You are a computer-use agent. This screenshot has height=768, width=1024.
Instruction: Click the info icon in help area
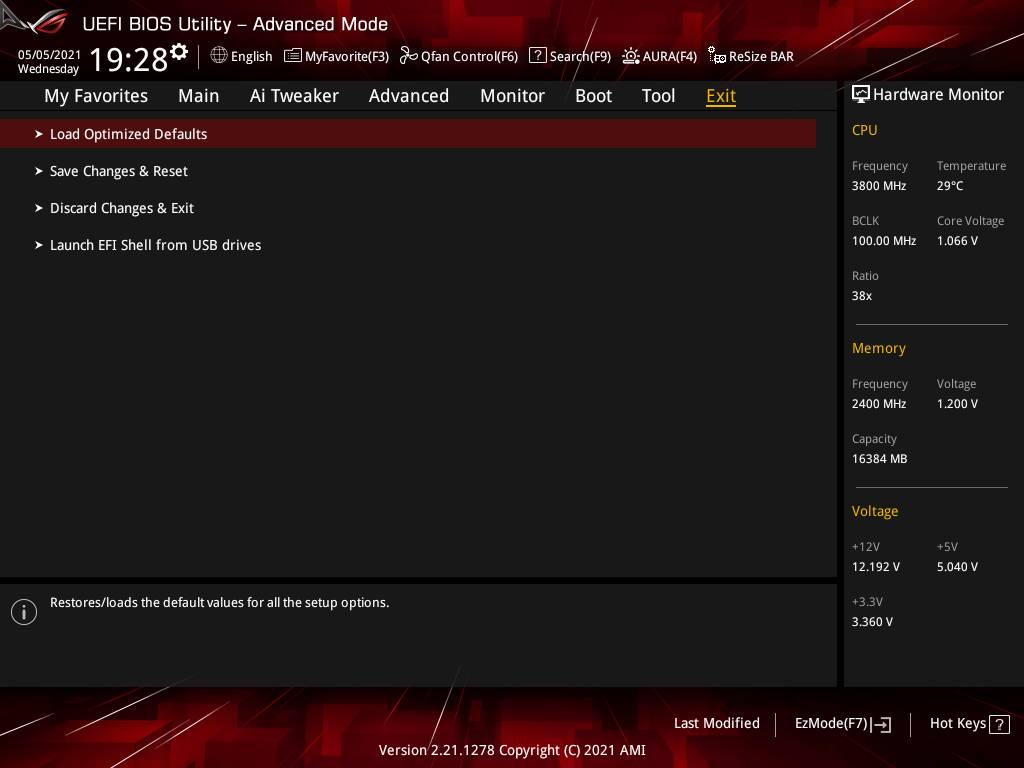click(24, 612)
